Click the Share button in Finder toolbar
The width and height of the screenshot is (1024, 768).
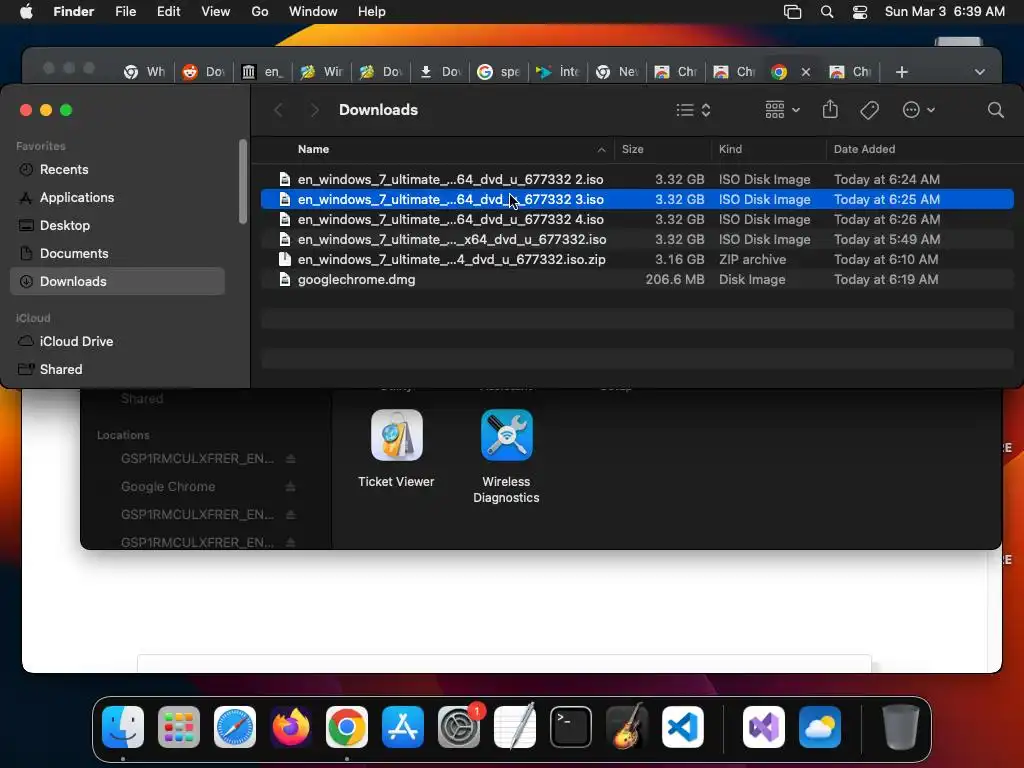(830, 109)
